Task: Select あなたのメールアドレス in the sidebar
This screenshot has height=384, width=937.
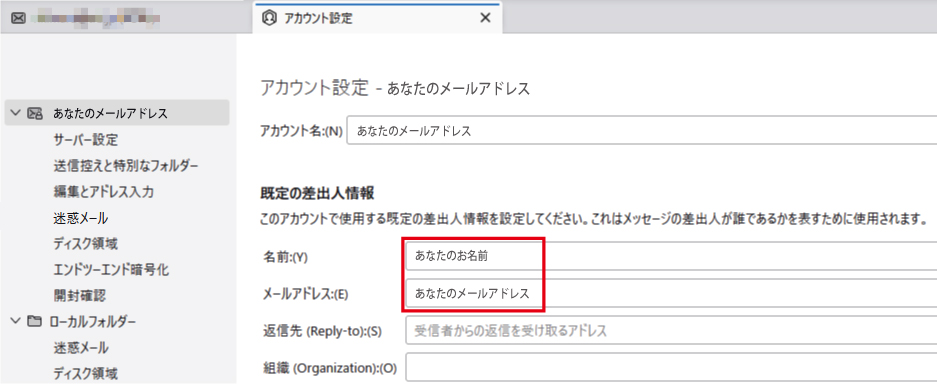Action: [117, 113]
